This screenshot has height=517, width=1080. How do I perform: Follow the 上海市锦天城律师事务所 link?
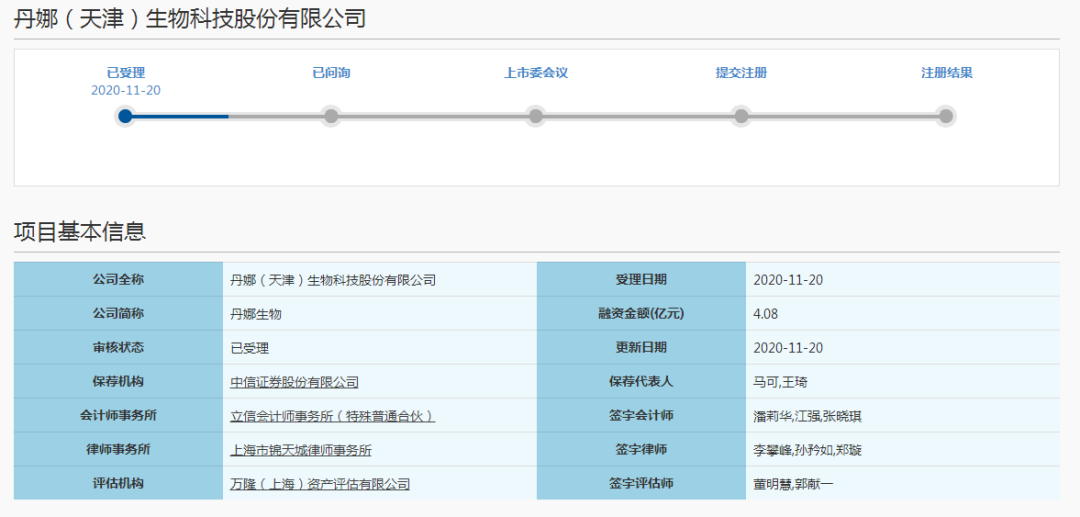tap(301, 450)
